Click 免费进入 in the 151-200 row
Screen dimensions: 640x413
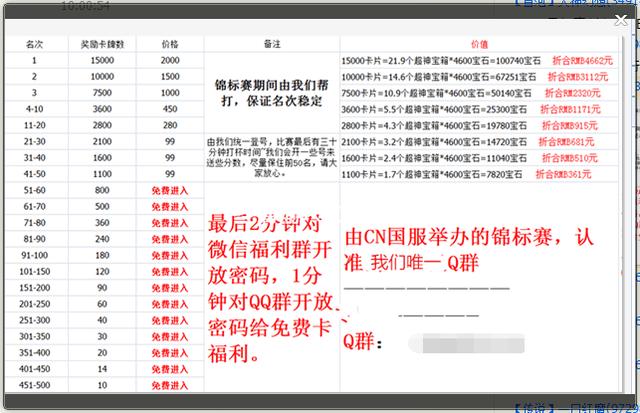(x=170, y=288)
